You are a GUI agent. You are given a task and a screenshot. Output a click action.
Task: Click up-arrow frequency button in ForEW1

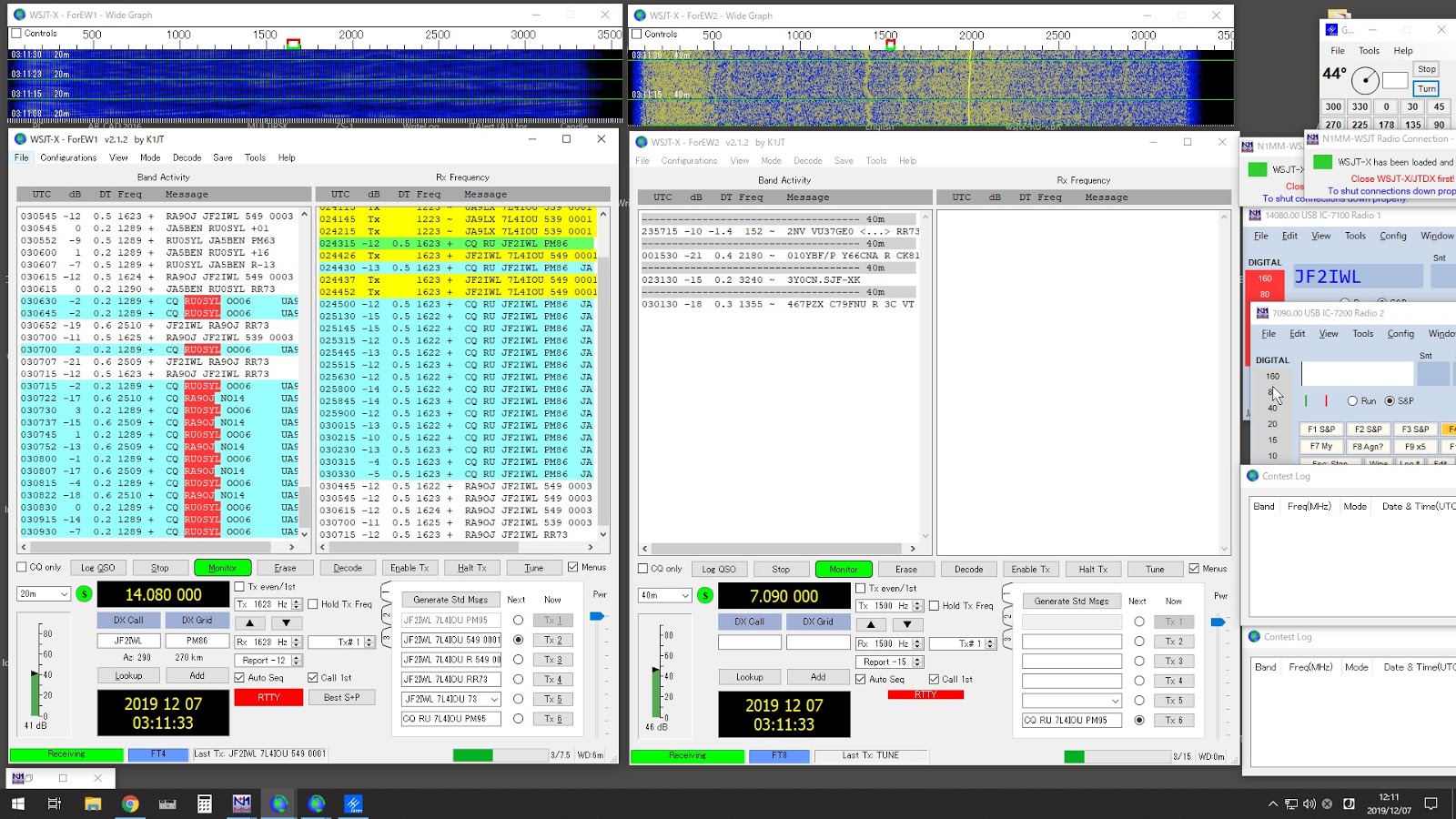[249, 622]
